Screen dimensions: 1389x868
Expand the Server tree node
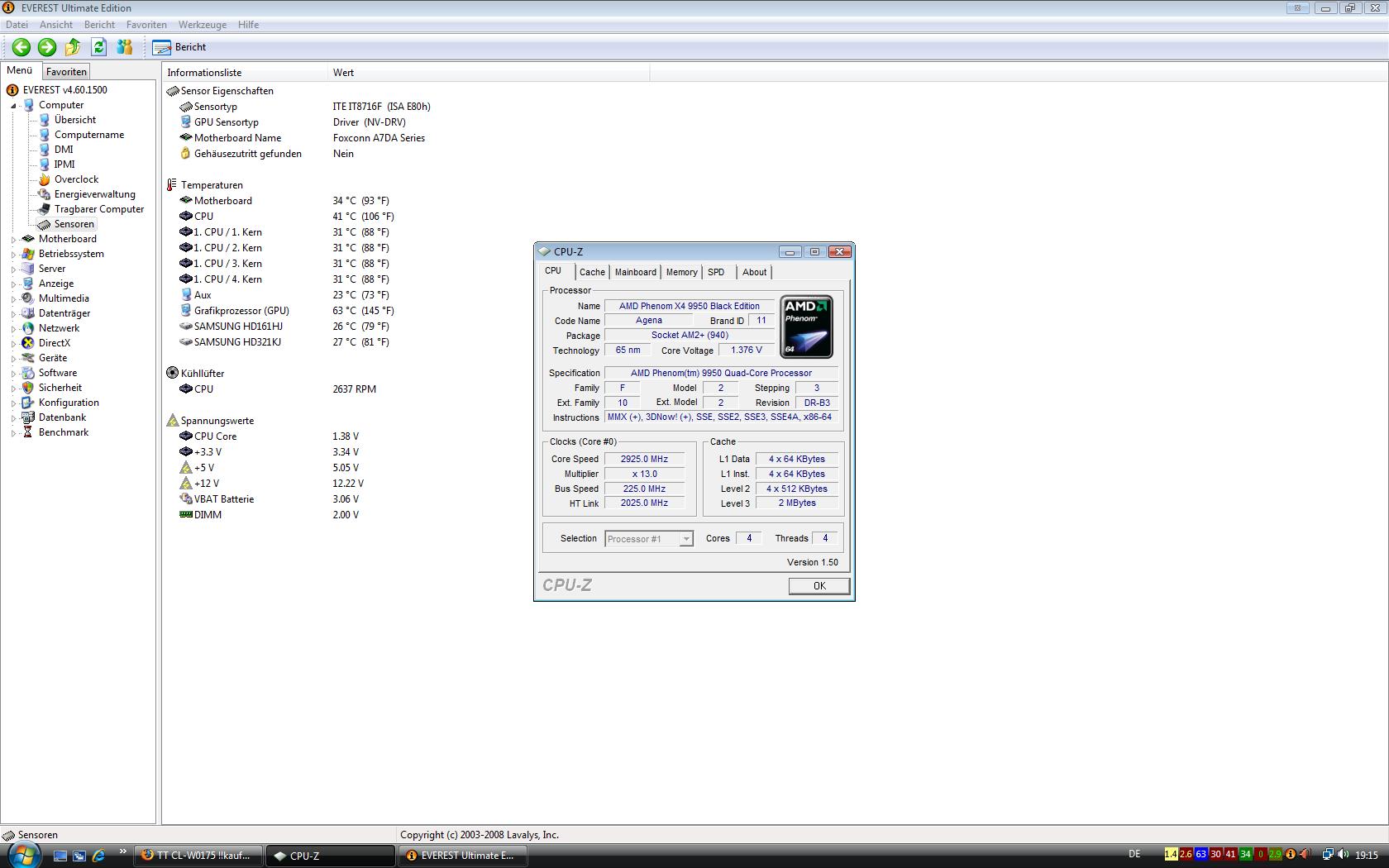[x=13, y=269]
